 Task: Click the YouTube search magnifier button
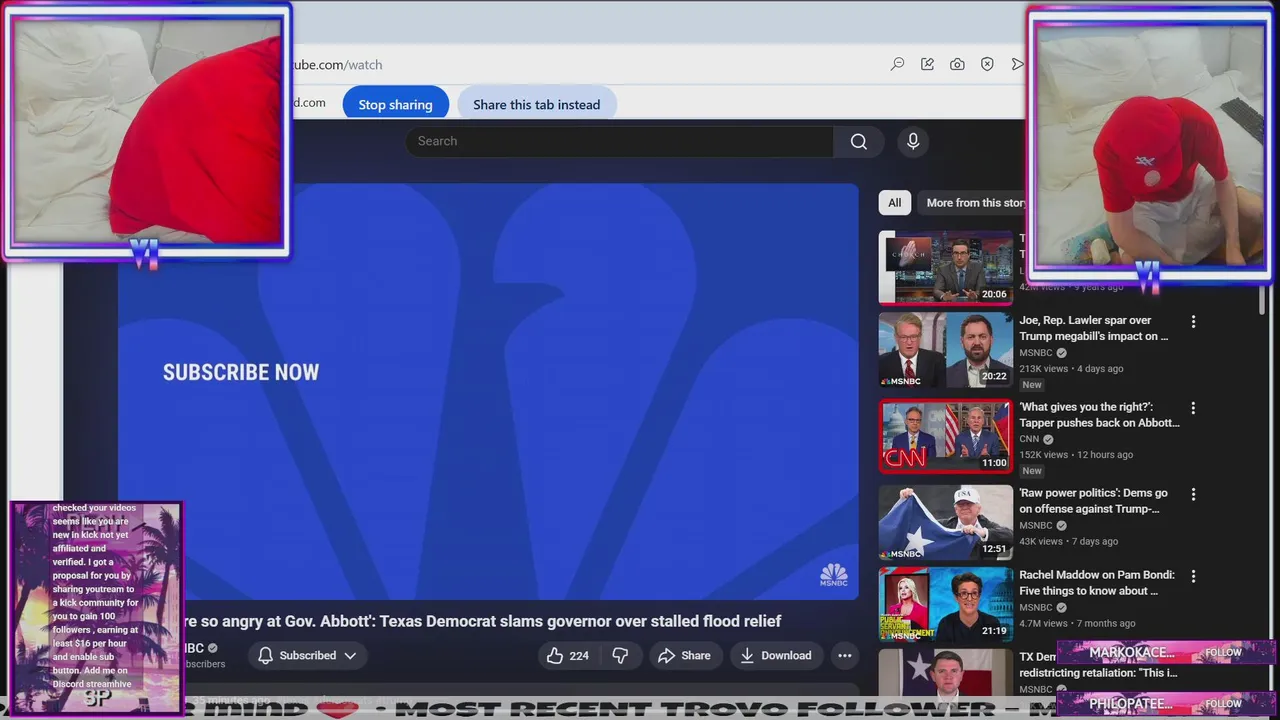(858, 141)
